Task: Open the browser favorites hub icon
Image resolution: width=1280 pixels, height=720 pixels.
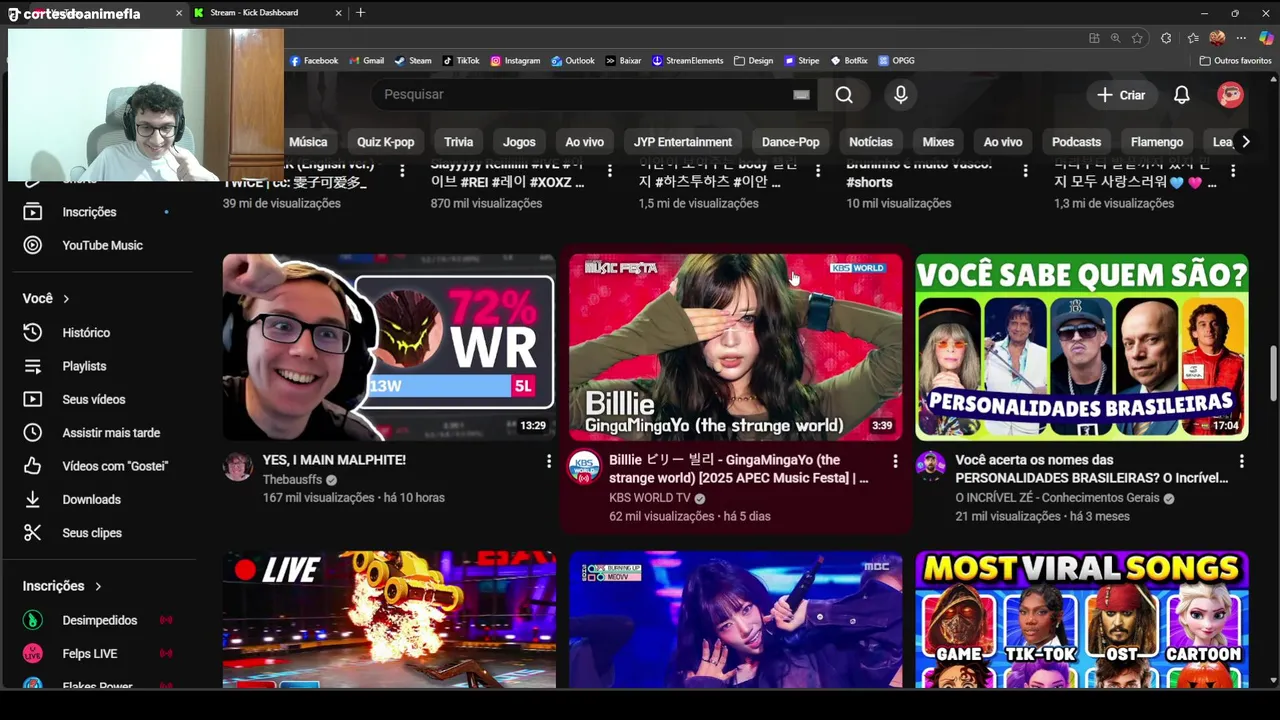Action: (1193, 38)
